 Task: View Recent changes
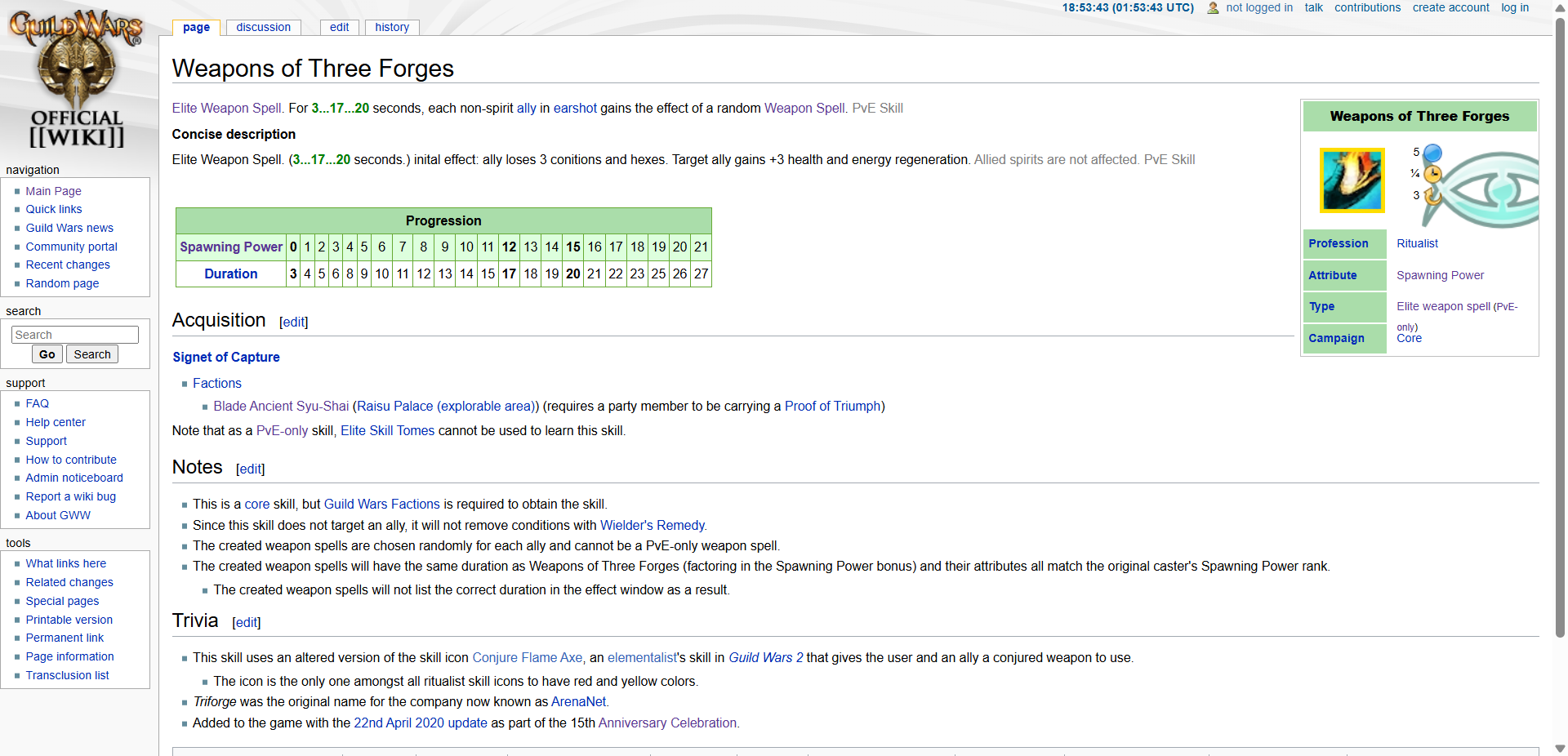68,265
